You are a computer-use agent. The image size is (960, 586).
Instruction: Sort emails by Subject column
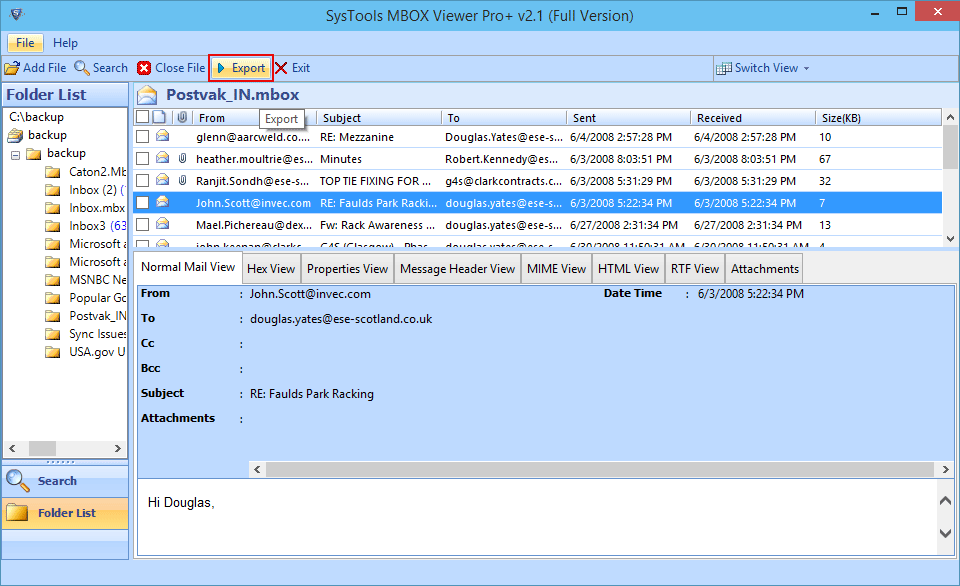tap(379, 118)
